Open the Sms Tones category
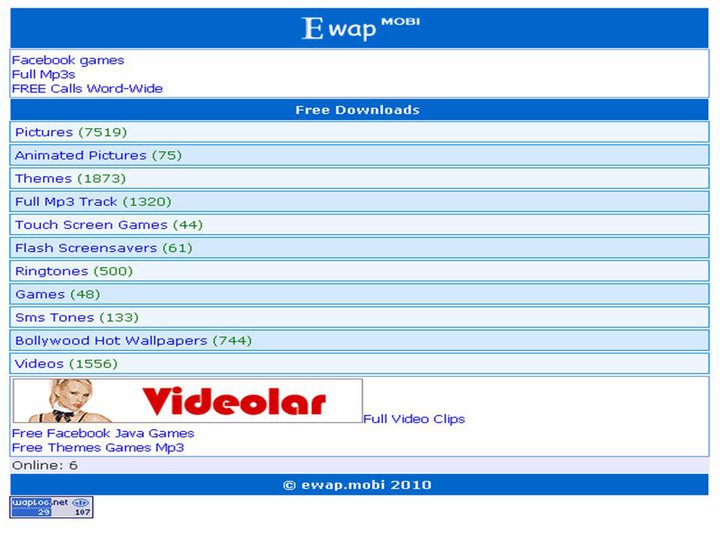The width and height of the screenshot is (720, 540). pos(360,317)
